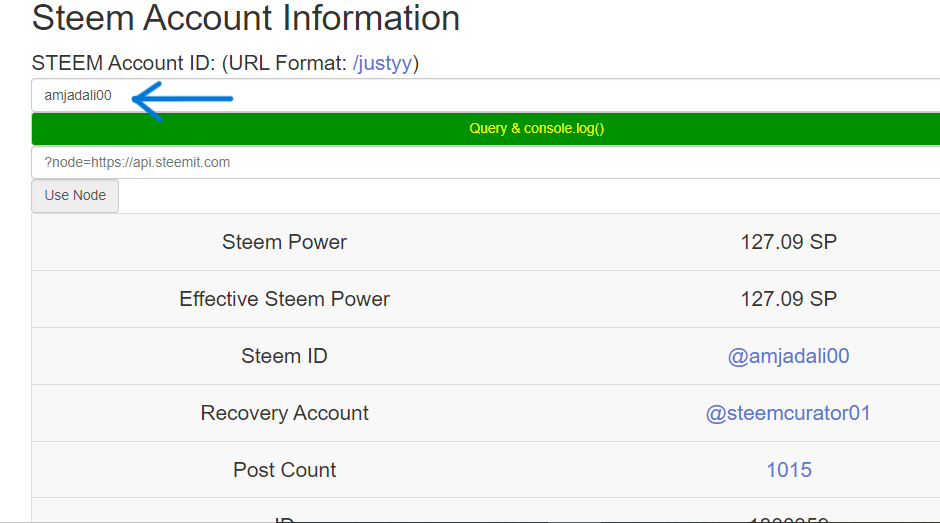The width and height of the screenshot is (940, 523).
Task: Click the green Query & console.log() button
Action: [486, 128]
